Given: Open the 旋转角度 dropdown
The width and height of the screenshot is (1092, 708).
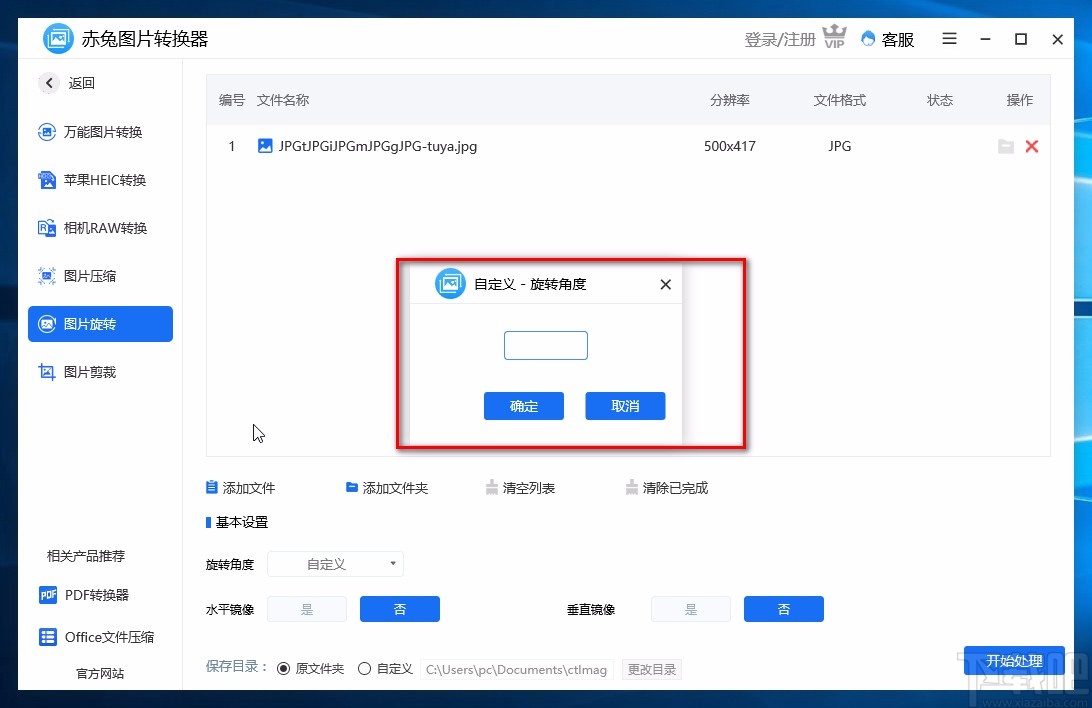Looking at the screenshot, I should pos(335,564).
